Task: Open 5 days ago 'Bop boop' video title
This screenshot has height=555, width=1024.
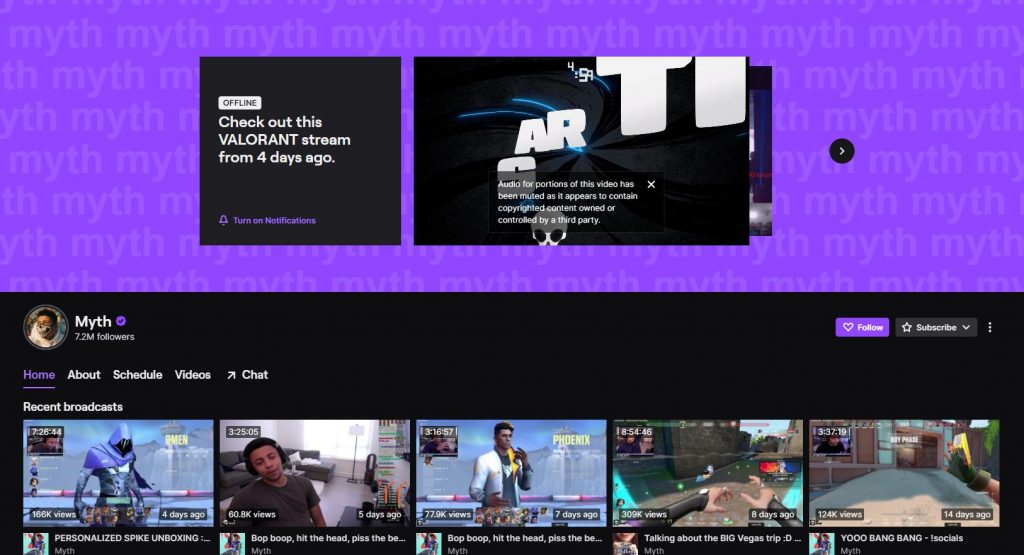Action: [x=328, y=538]
